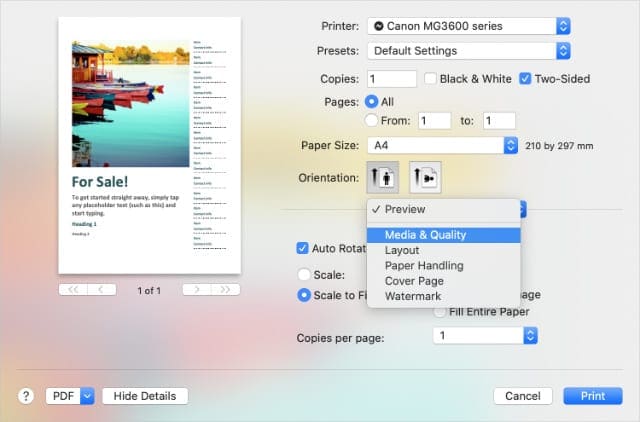The image size is (640, 422).
Task: Click the help question mark button
Action: pyautogui.click(x=26, y=396)
